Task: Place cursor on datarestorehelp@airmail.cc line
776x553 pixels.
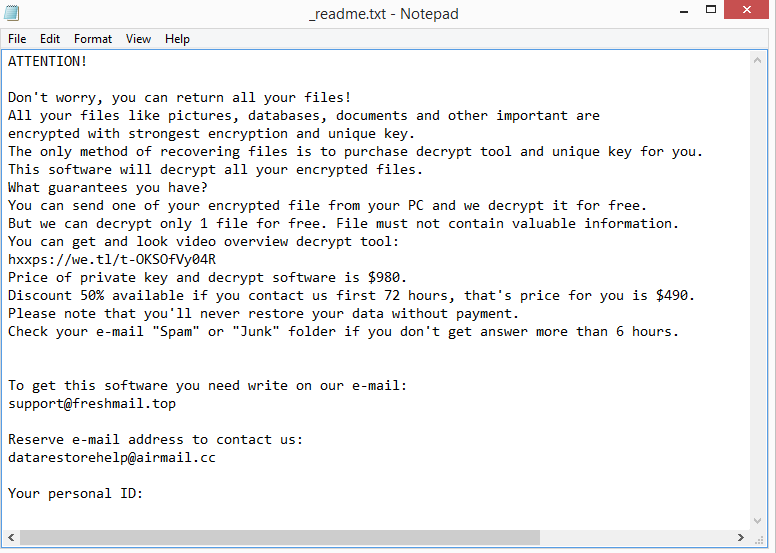Action: [x=112, y=458]
